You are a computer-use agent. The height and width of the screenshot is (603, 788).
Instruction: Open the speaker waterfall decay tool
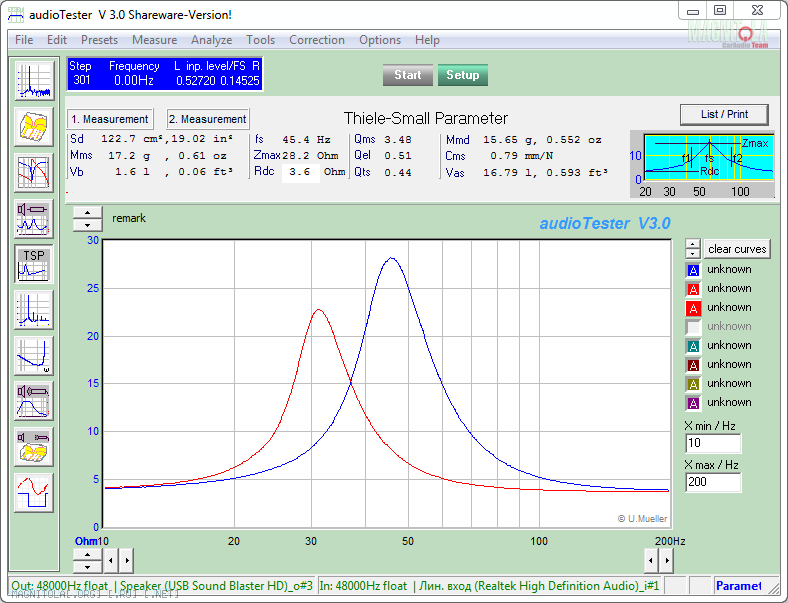[34, 447]
